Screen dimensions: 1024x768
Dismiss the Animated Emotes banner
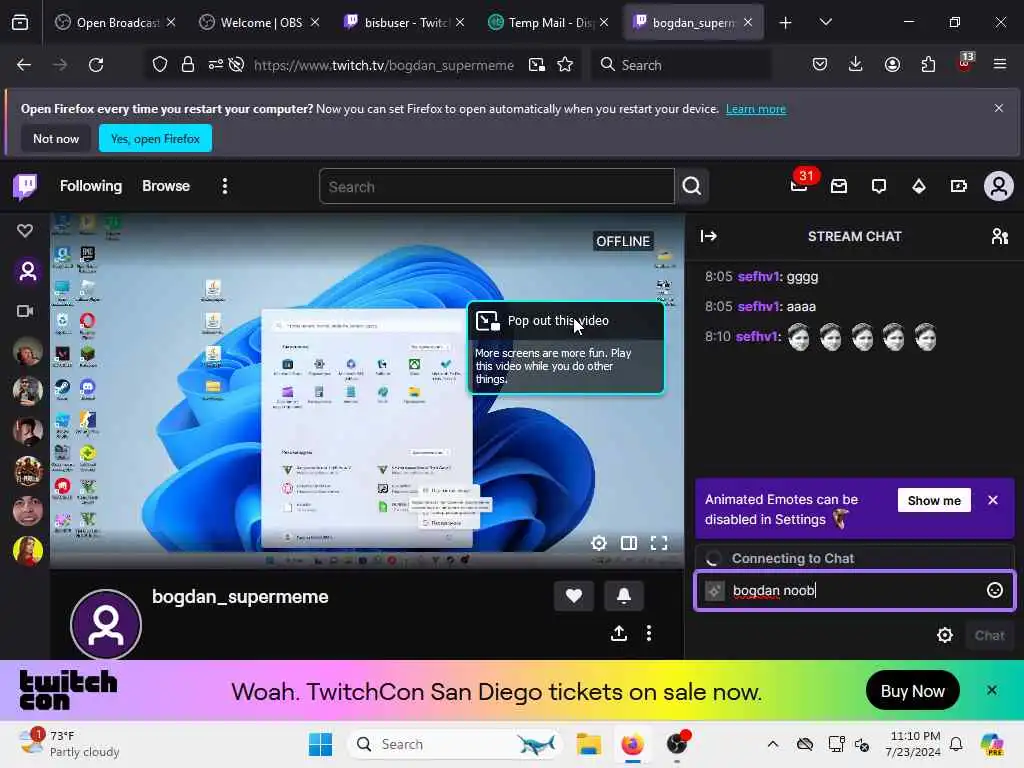click(x=993, y=500)
